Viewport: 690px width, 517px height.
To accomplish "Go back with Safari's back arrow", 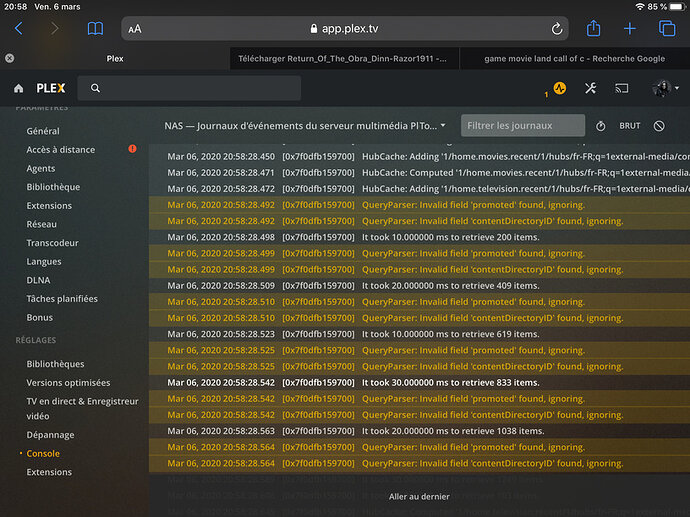I will (18, 29).
